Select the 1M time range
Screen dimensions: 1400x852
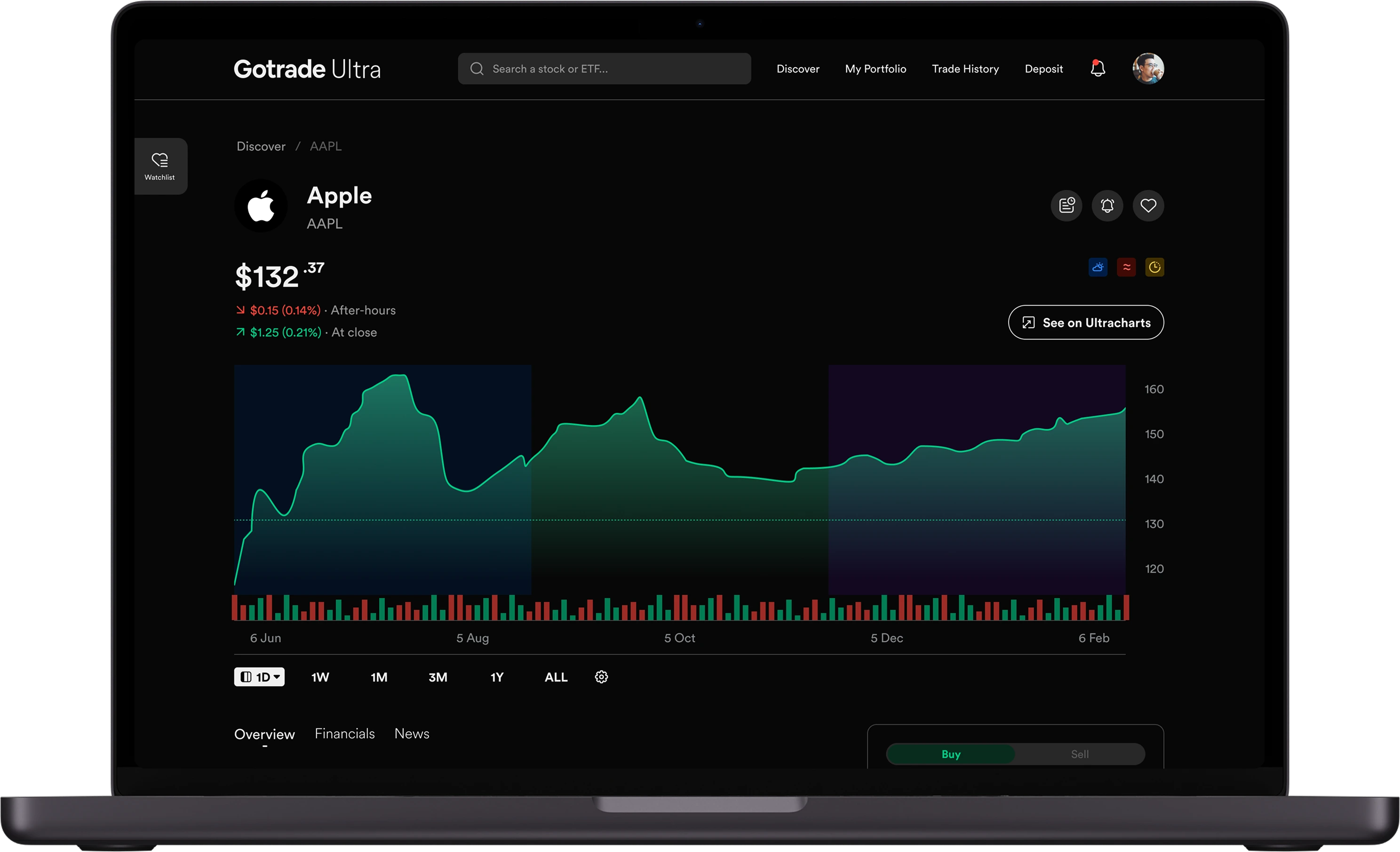tap(379, 677)
